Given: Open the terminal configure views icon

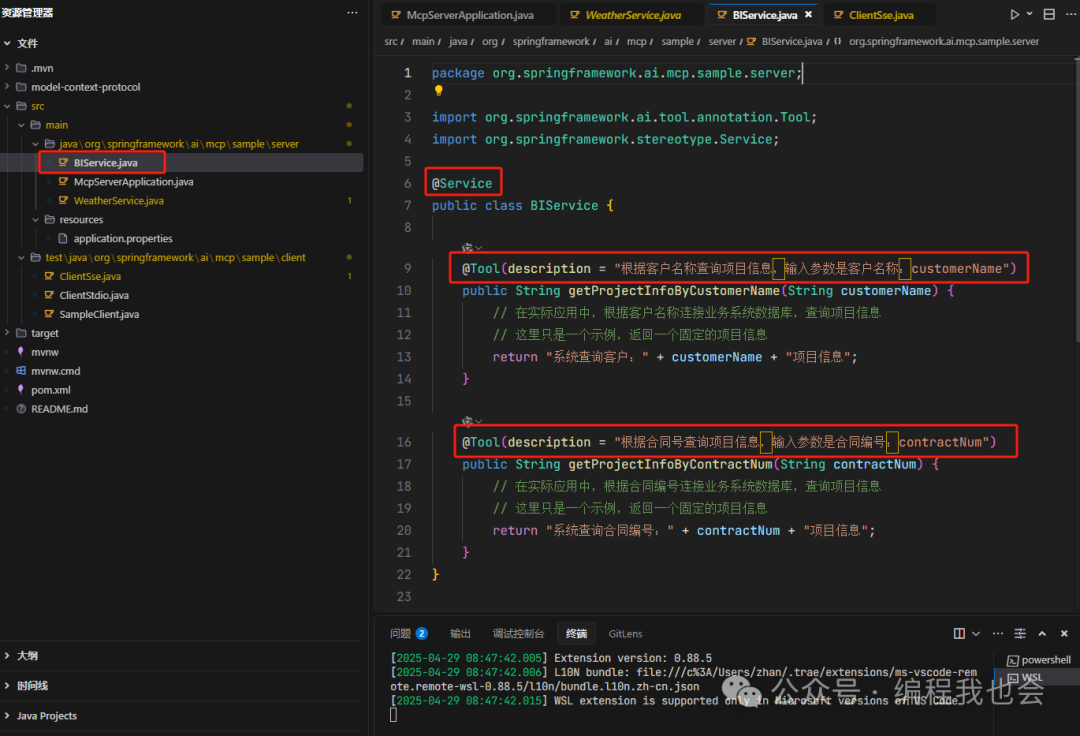Looking at the screenshot, I should click(1020, 633).
